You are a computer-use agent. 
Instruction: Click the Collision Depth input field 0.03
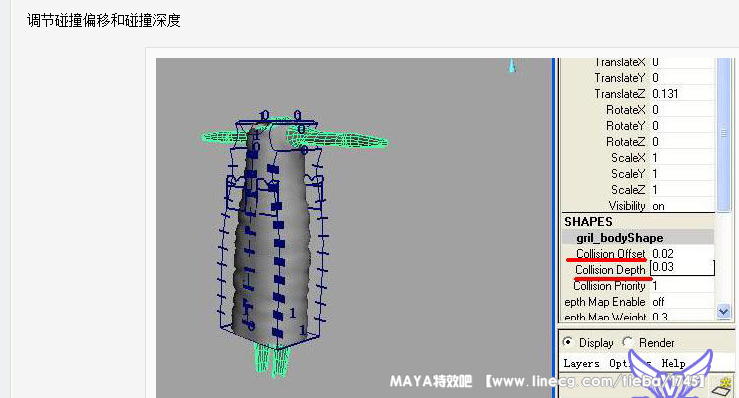point(682,267)
